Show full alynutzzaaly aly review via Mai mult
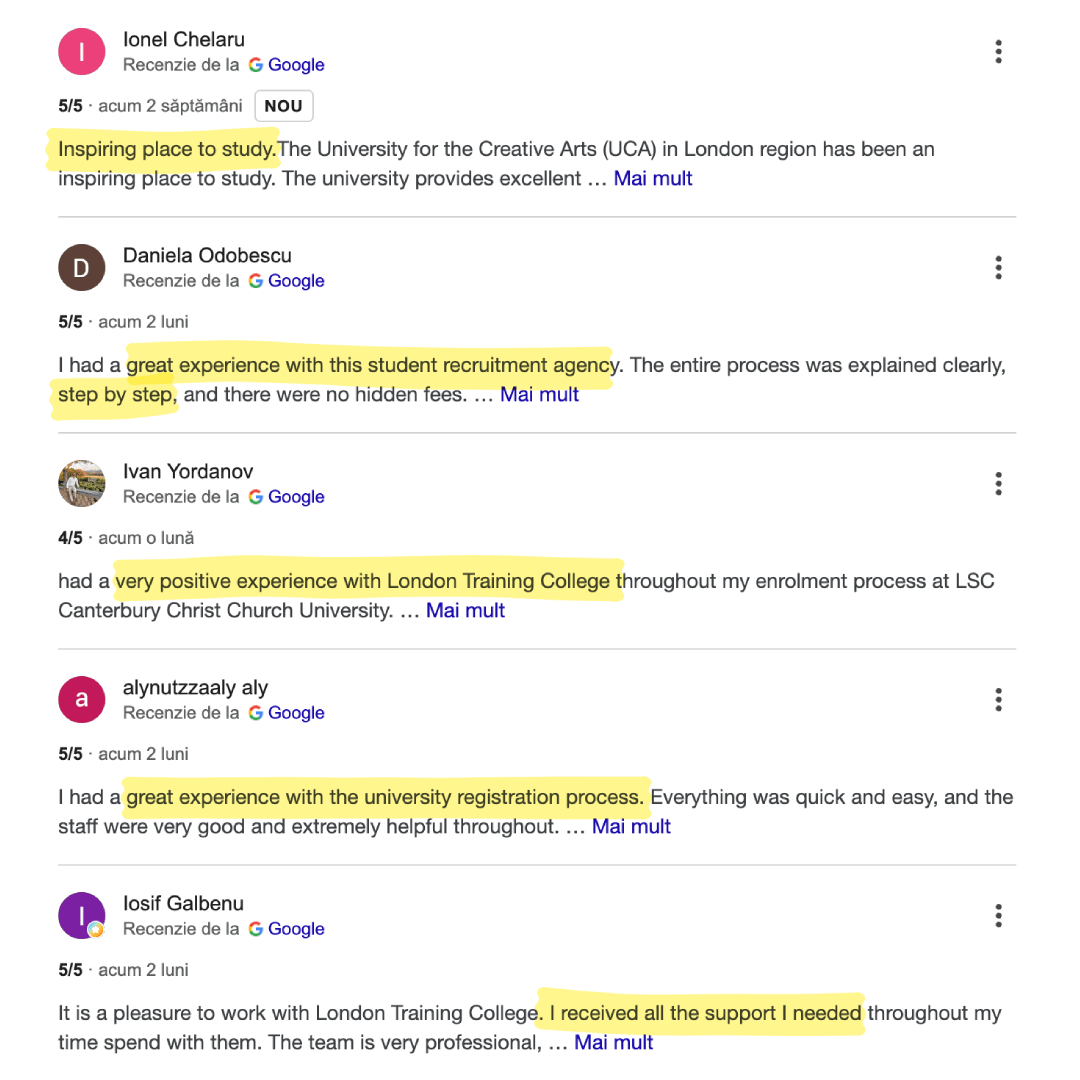 [x=631, y=827]
